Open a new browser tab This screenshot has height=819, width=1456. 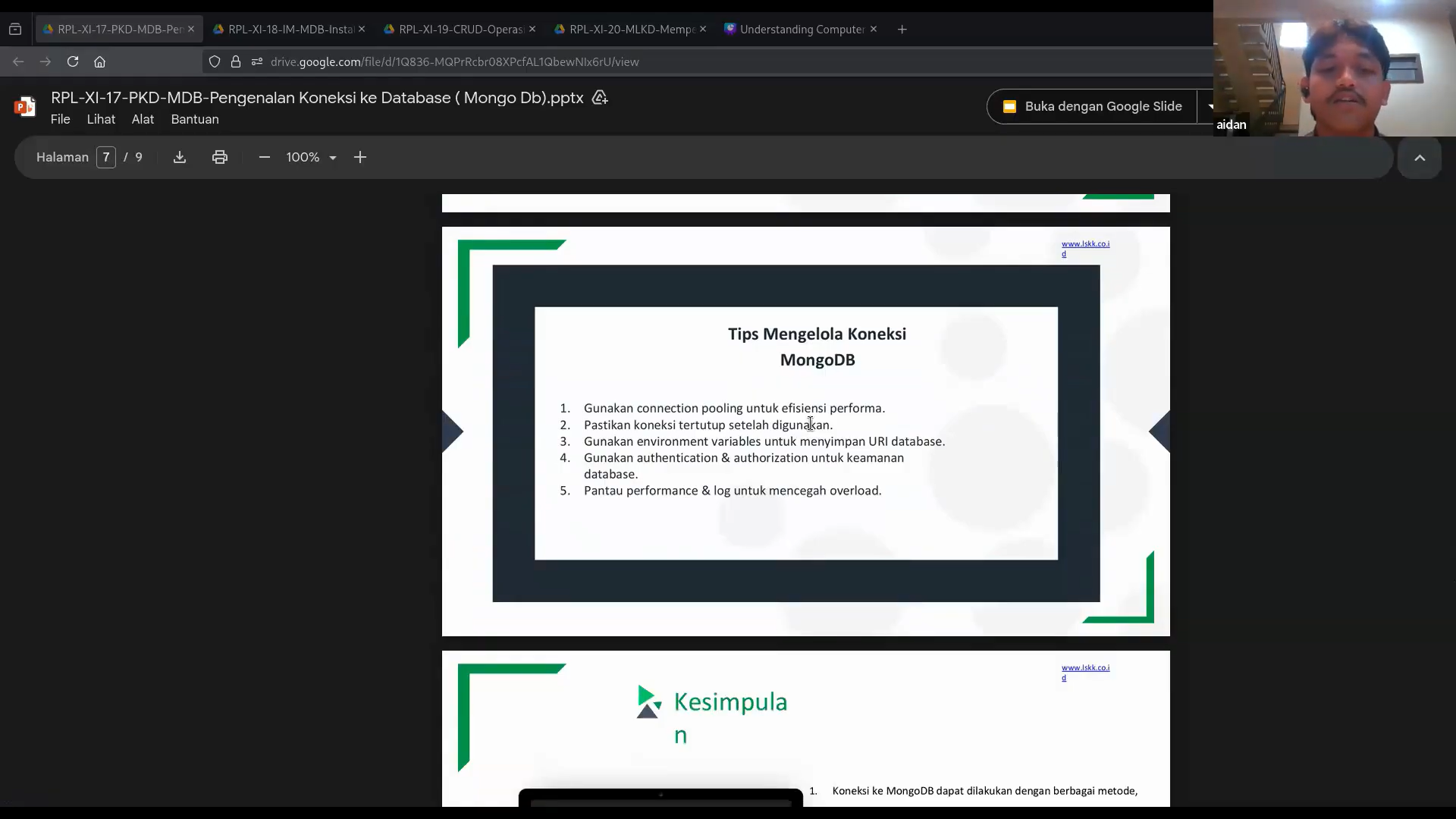[x=902, y=30]
